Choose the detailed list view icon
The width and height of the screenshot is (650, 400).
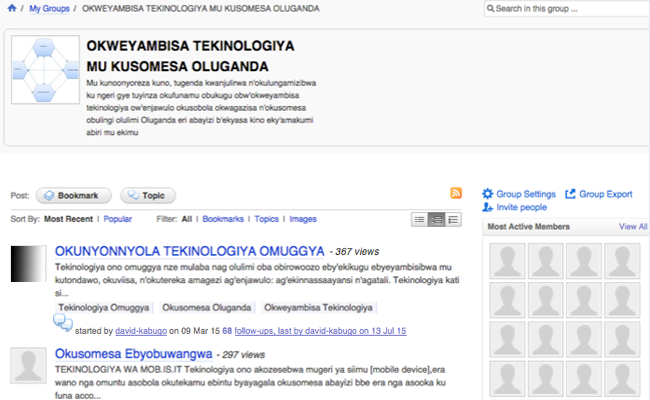click(x=453, y=219)
